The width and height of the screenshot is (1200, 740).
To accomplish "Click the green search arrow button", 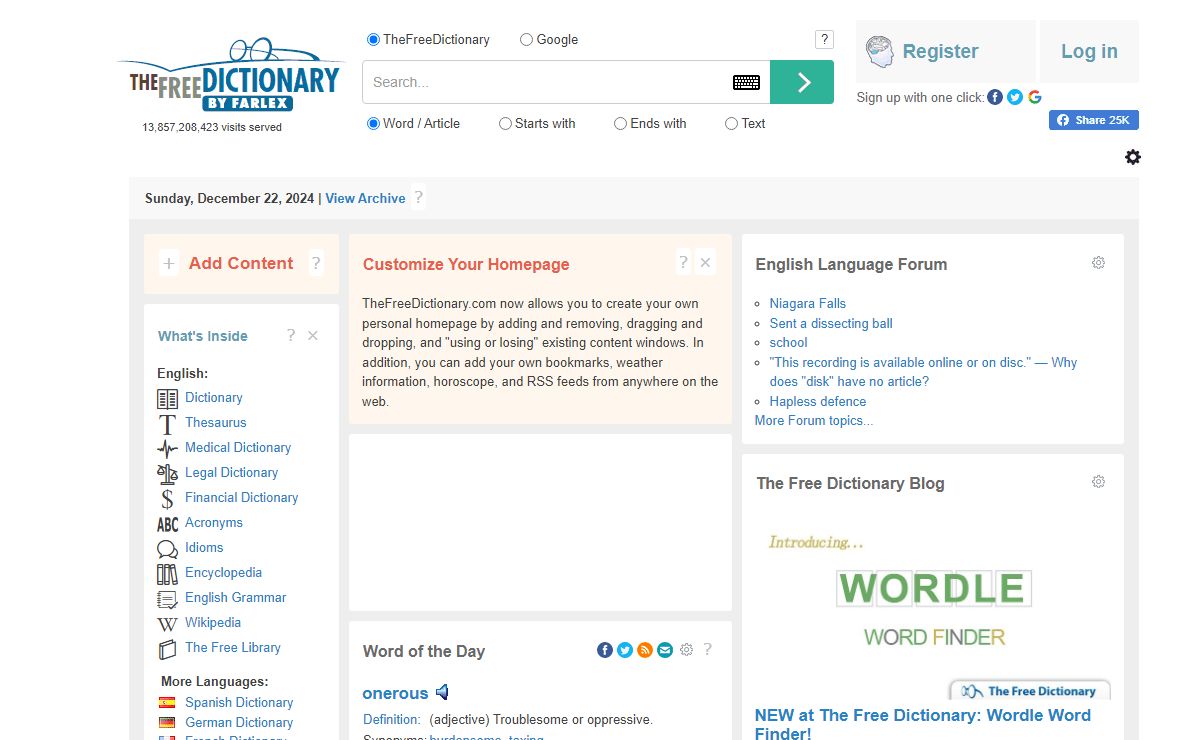I will click(x=802, y=82).
